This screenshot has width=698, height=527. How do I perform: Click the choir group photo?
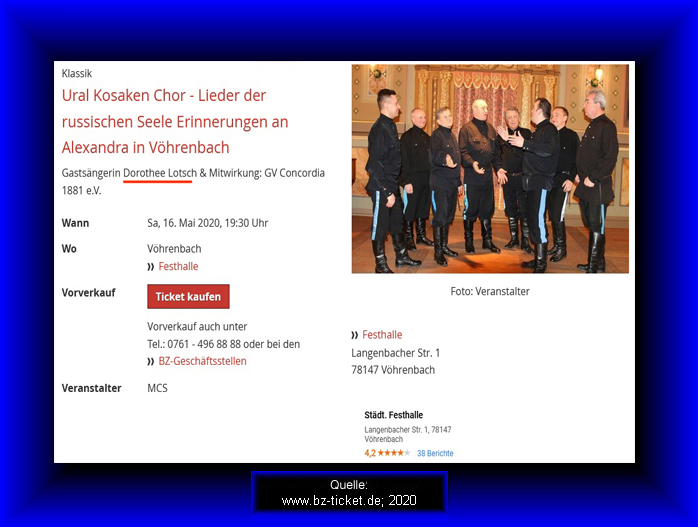pyautogui.click(x=490, y=169)
